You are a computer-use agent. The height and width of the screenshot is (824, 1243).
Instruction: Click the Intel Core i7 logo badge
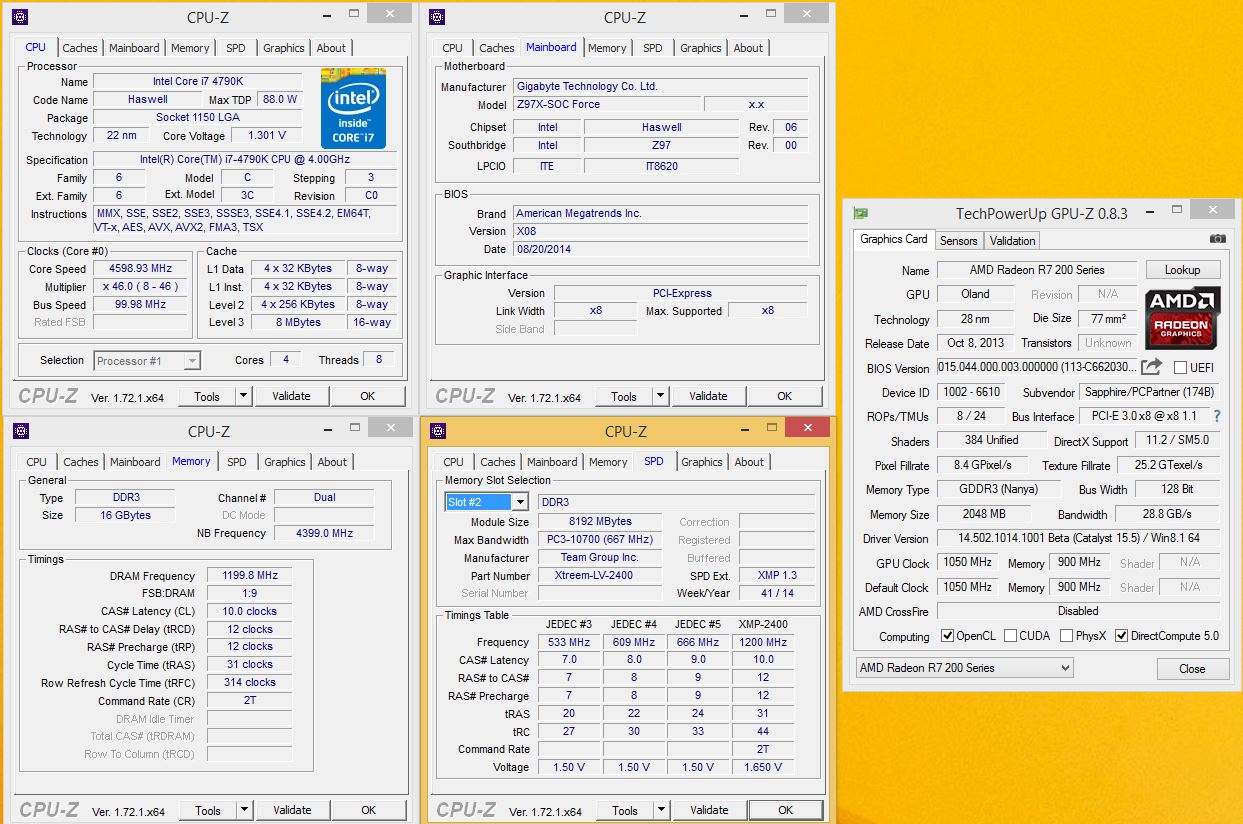point(353,109)
